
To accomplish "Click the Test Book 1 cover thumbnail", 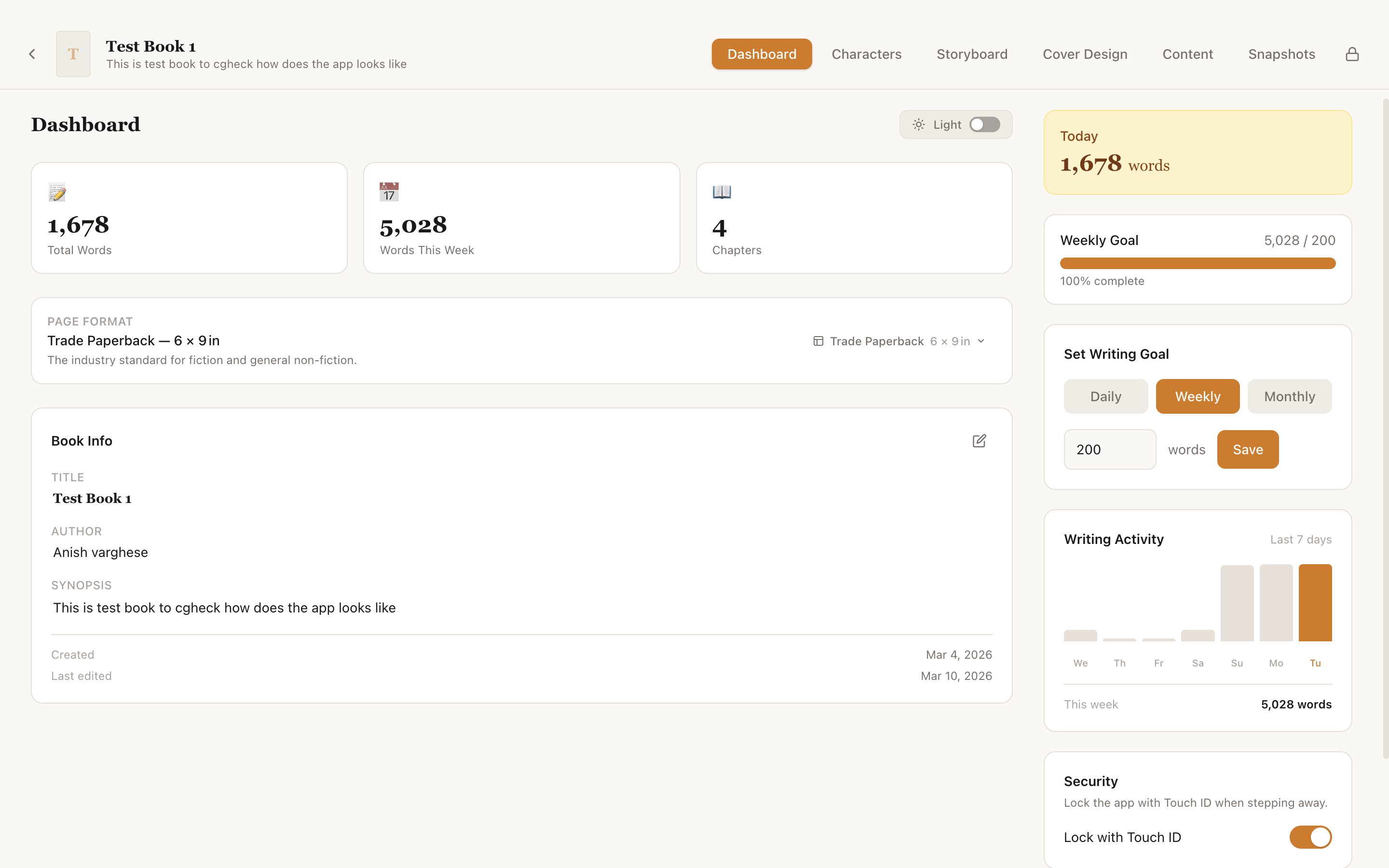I will [73, 54].
